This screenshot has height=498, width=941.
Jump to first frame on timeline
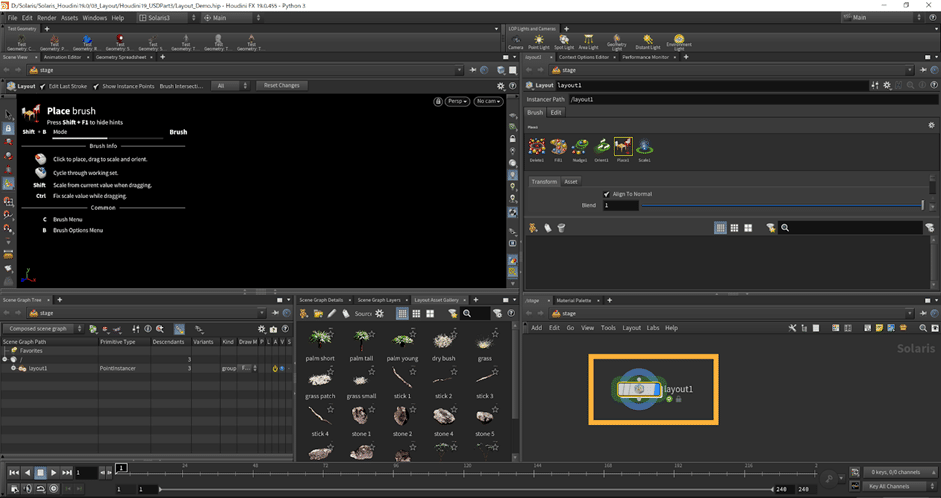click(14, 473)
